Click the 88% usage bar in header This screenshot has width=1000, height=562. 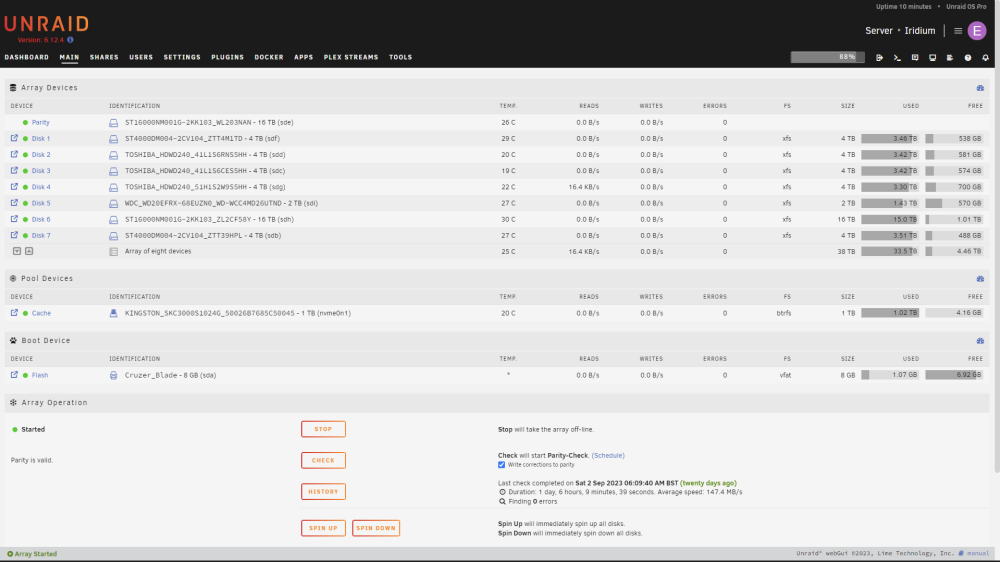pos(827,57)
